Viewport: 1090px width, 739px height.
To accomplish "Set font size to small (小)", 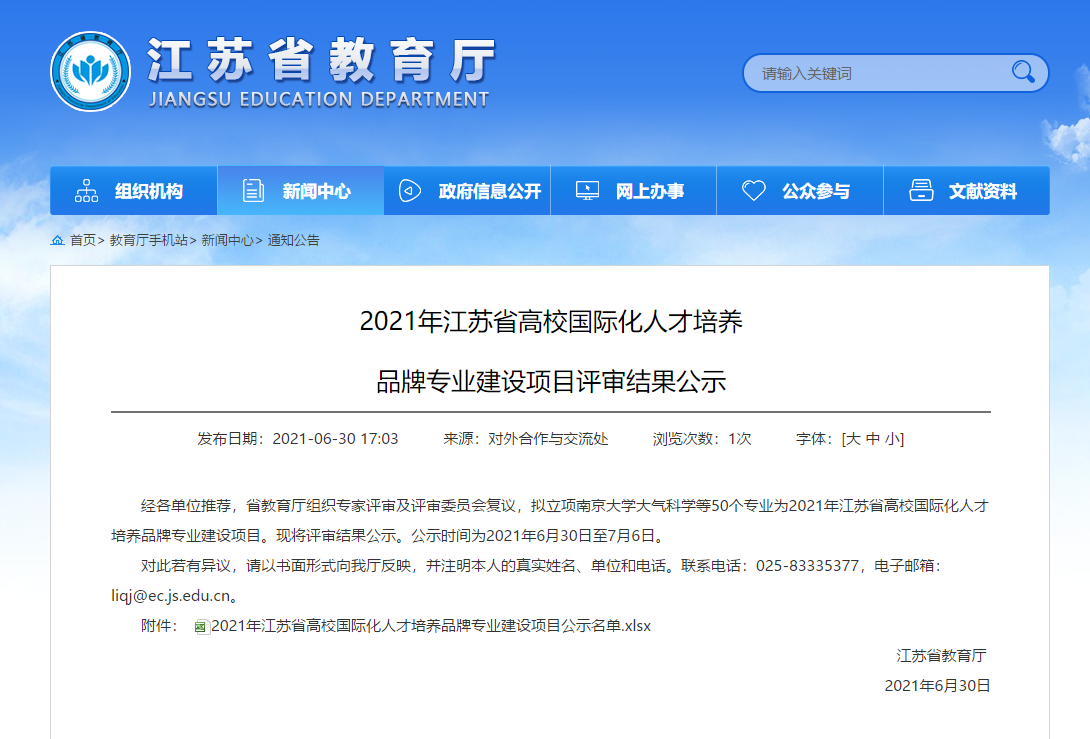I will tap(891, 439).
